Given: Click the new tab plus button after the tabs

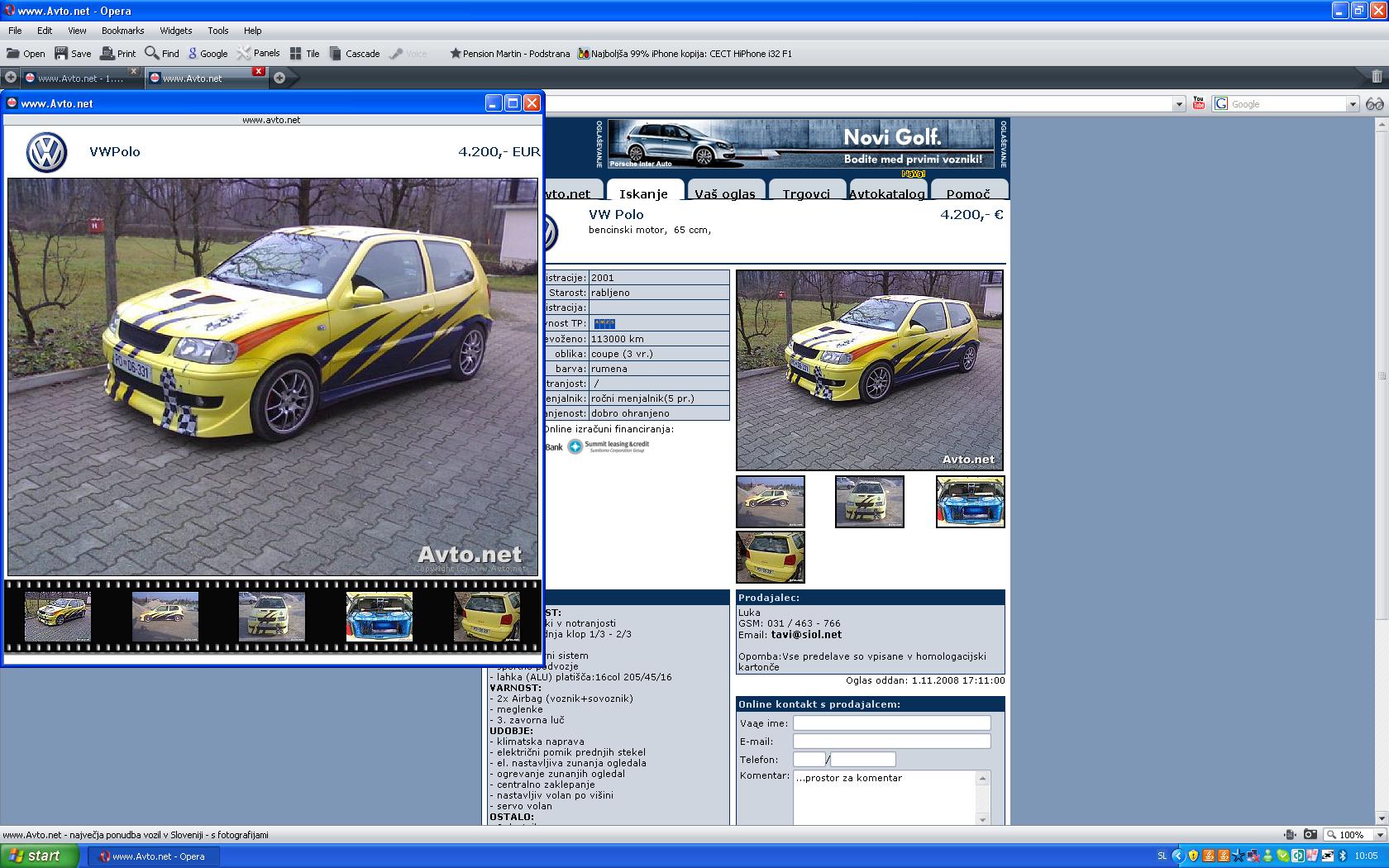Looking at the screenshot, I should 279,78.
